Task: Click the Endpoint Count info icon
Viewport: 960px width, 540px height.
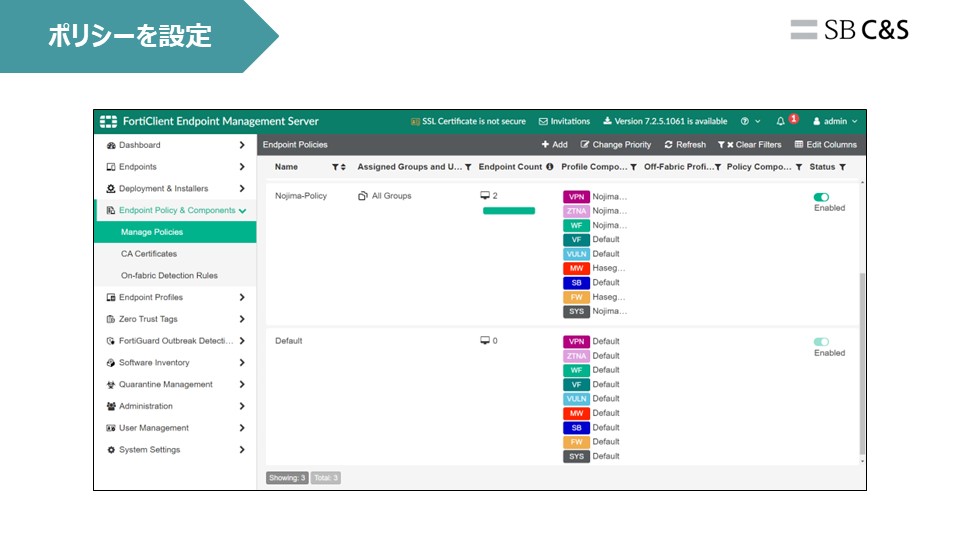Action: pos(550,167)
